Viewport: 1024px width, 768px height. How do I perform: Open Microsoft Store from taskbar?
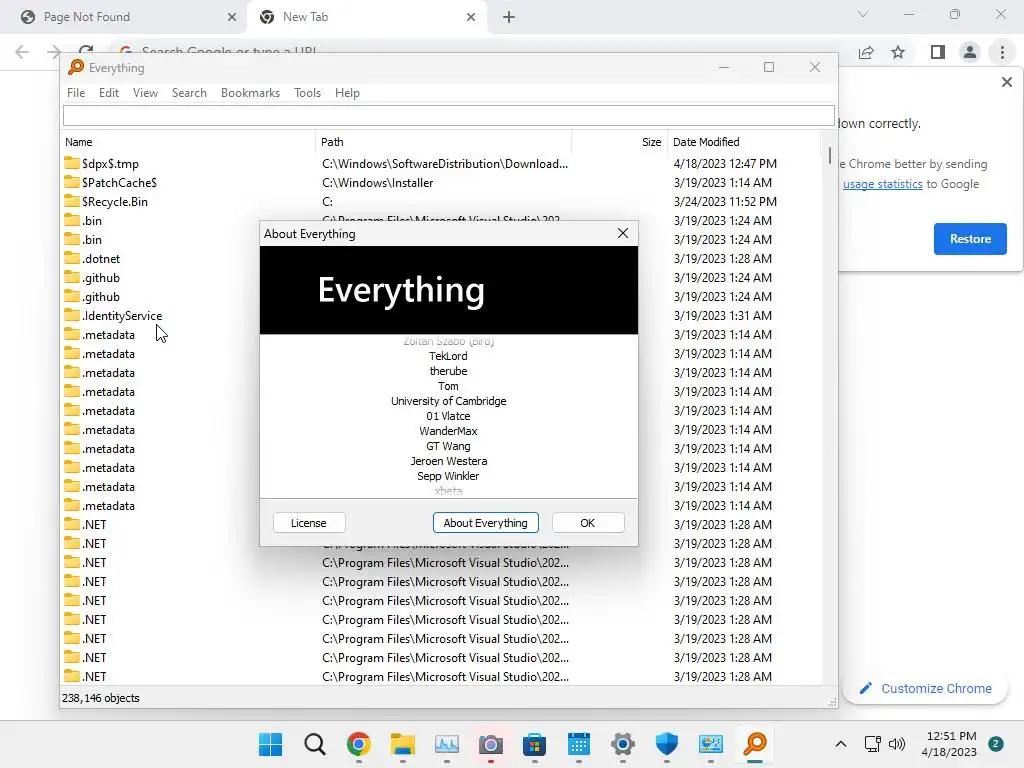[x=534, y=744]
